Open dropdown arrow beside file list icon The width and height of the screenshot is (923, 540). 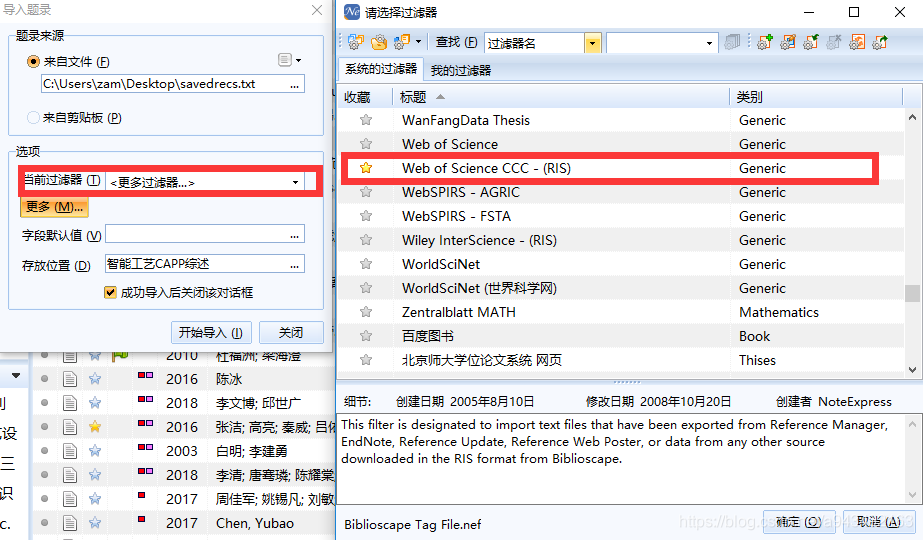pyautogui.click(x=298, y=61)
